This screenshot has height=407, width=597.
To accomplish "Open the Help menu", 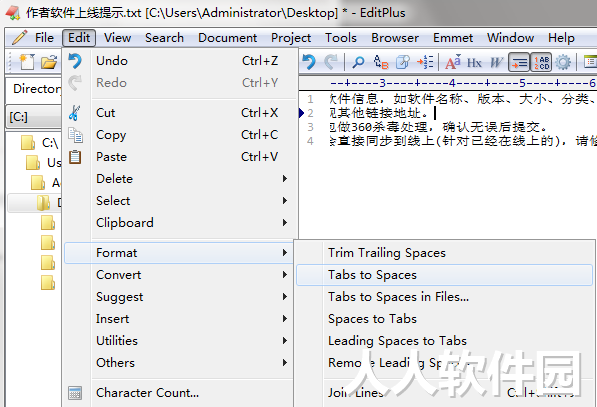I will pyautogui.click(x=561, y=38).
